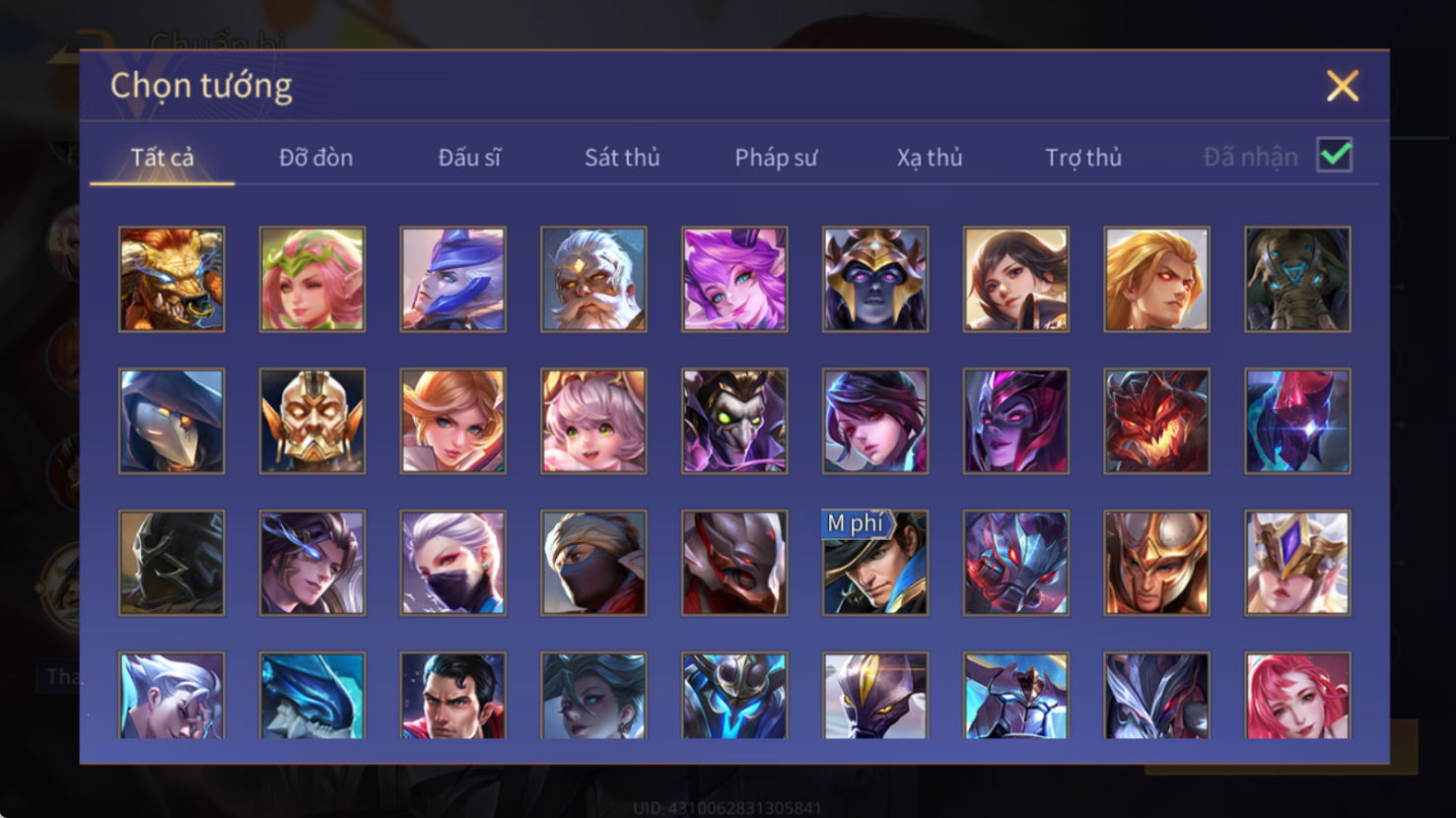Filter heroes by 'Trợ thủ' tab

1083,158
